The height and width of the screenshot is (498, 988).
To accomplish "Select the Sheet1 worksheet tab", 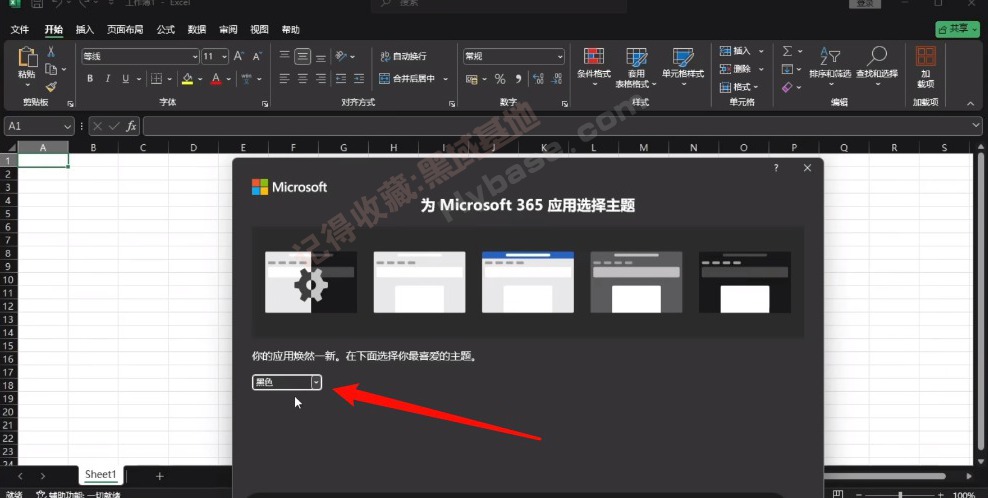I will click(x=101, y=474).
